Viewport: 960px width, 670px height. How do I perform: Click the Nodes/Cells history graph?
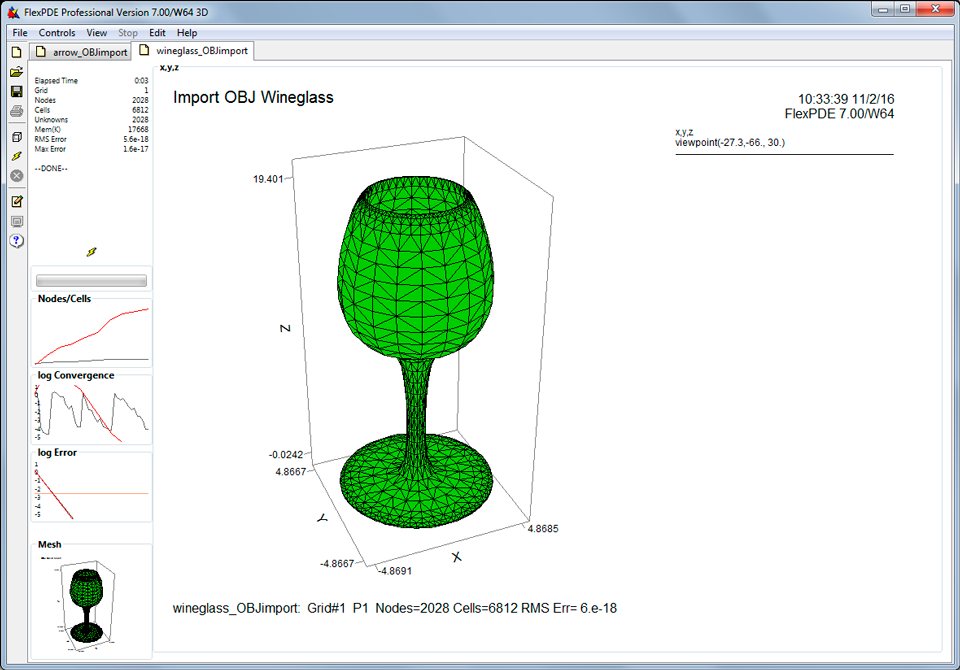pos(91,335)
